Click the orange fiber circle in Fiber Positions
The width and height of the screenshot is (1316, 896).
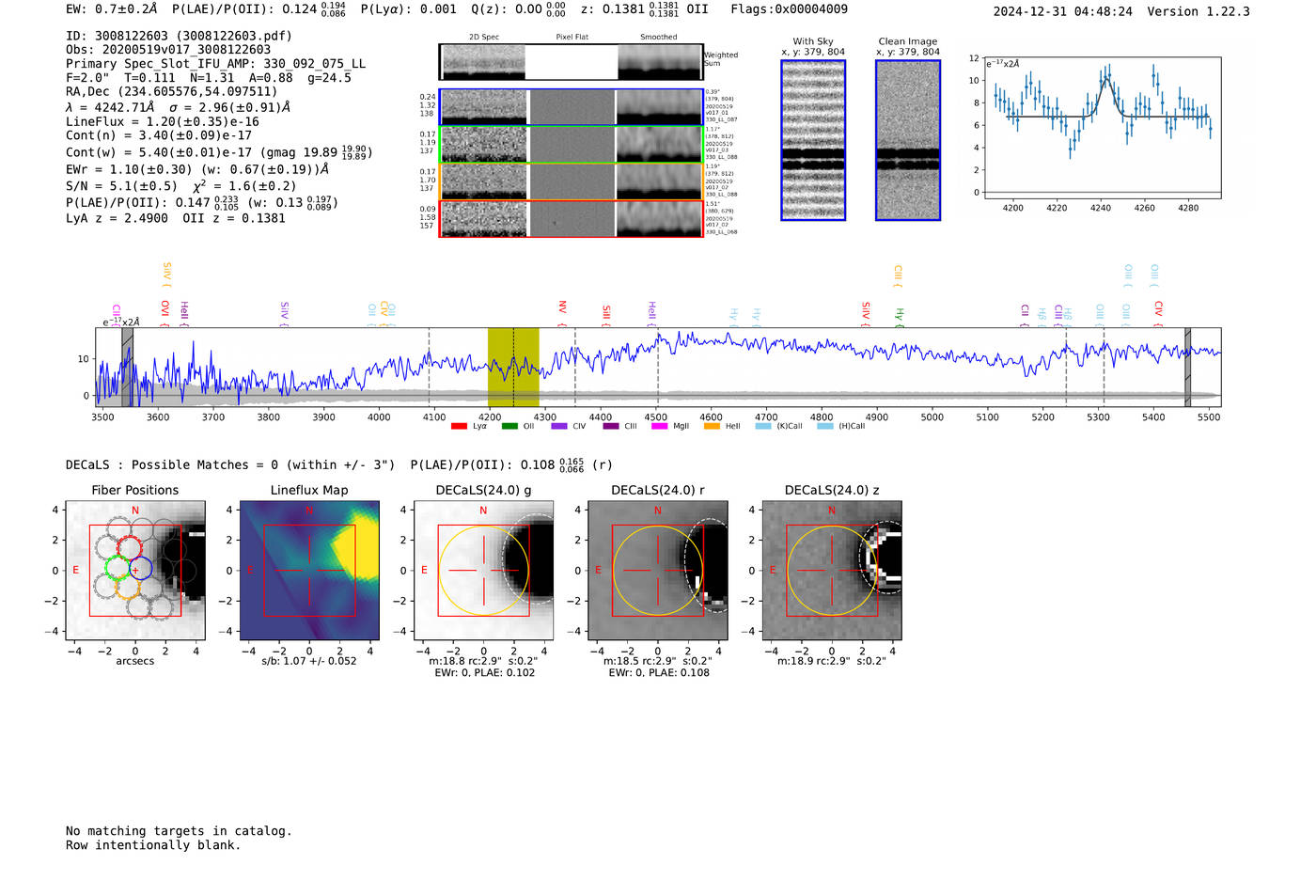pos(129,589)
